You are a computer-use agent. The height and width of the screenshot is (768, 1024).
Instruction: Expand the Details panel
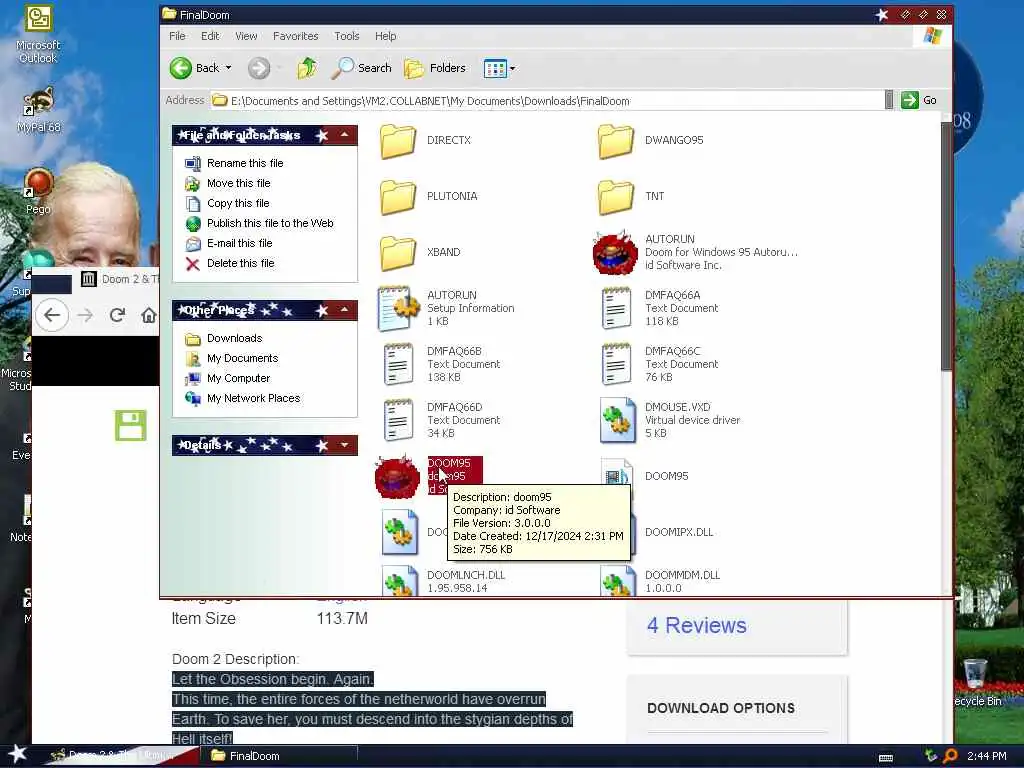[x=344, y=445]
